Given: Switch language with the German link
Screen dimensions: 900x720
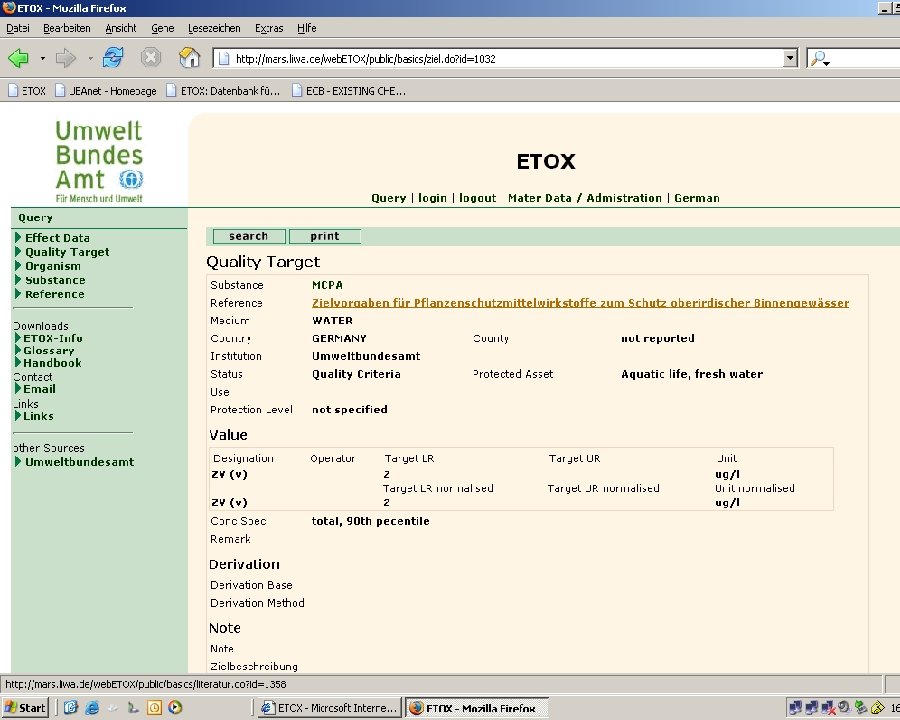Looking at the screenshot, I should coord(697,198).
